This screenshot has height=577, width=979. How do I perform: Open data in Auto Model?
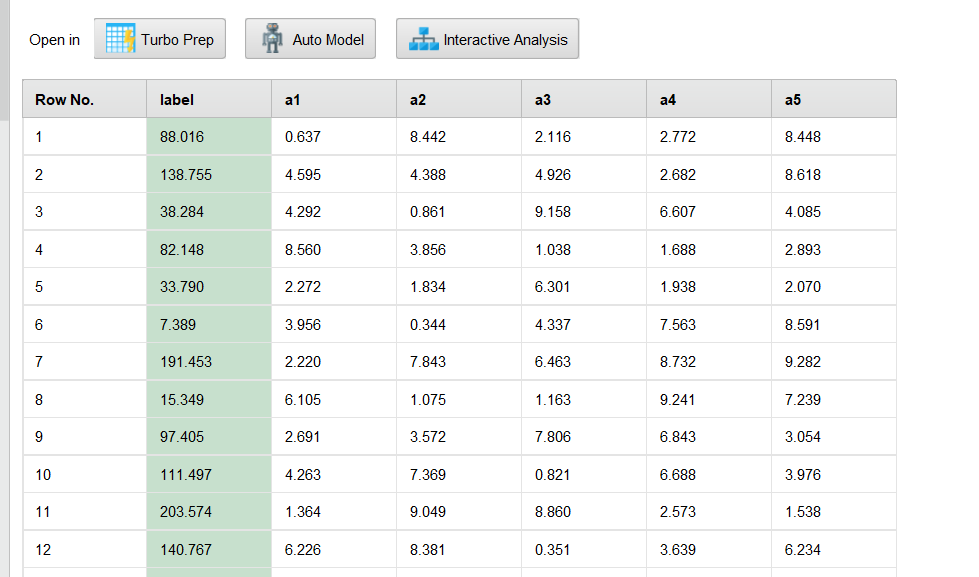pyautogui.click(x=310, y=39)
